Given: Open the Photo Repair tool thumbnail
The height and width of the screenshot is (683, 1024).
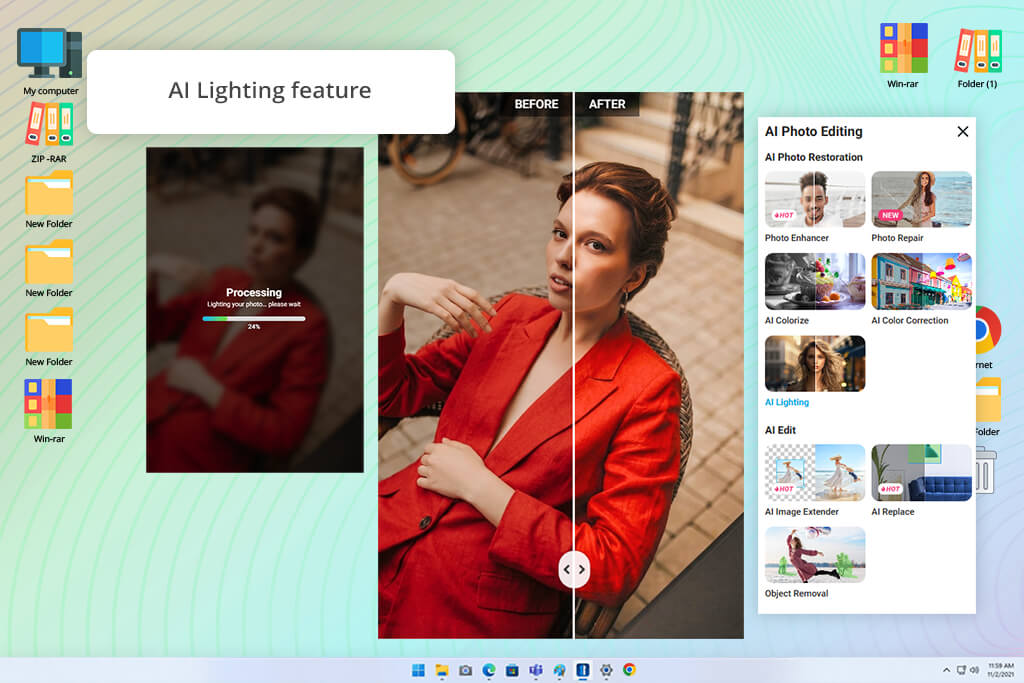Looking at the screenshot, I should click(921, 199).
